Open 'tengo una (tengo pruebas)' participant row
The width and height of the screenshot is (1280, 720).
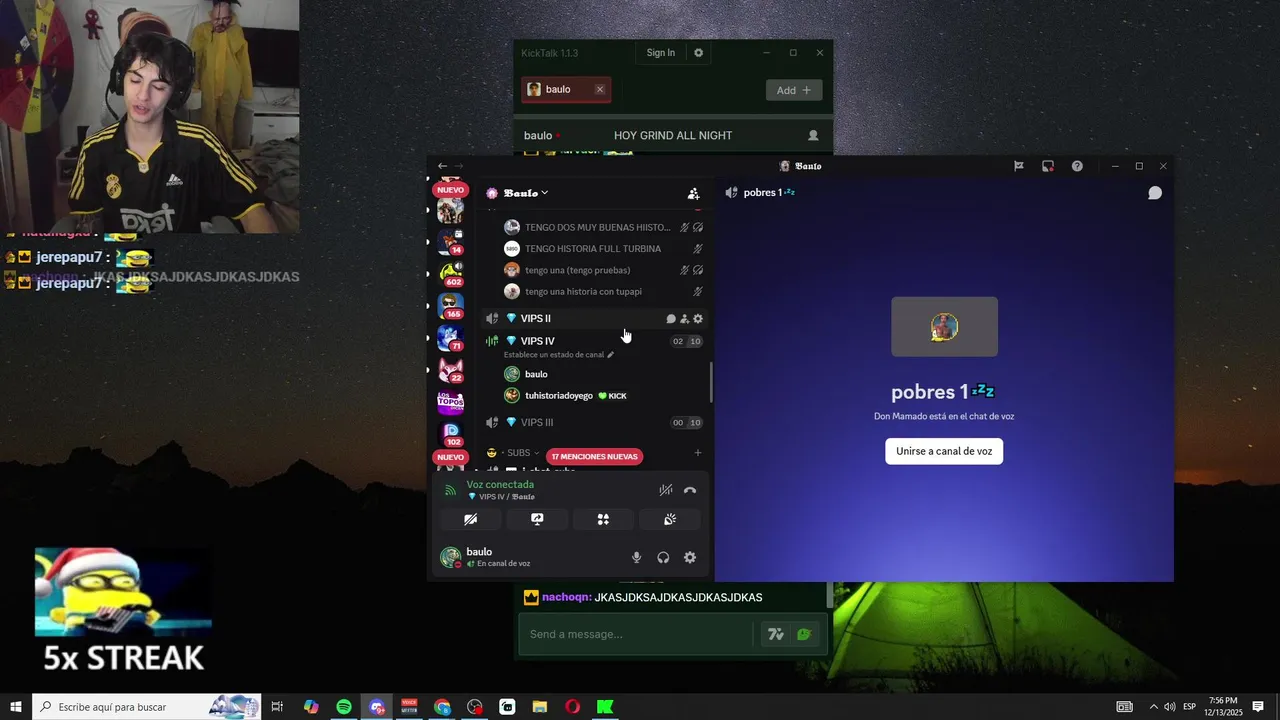coord(603,270)
